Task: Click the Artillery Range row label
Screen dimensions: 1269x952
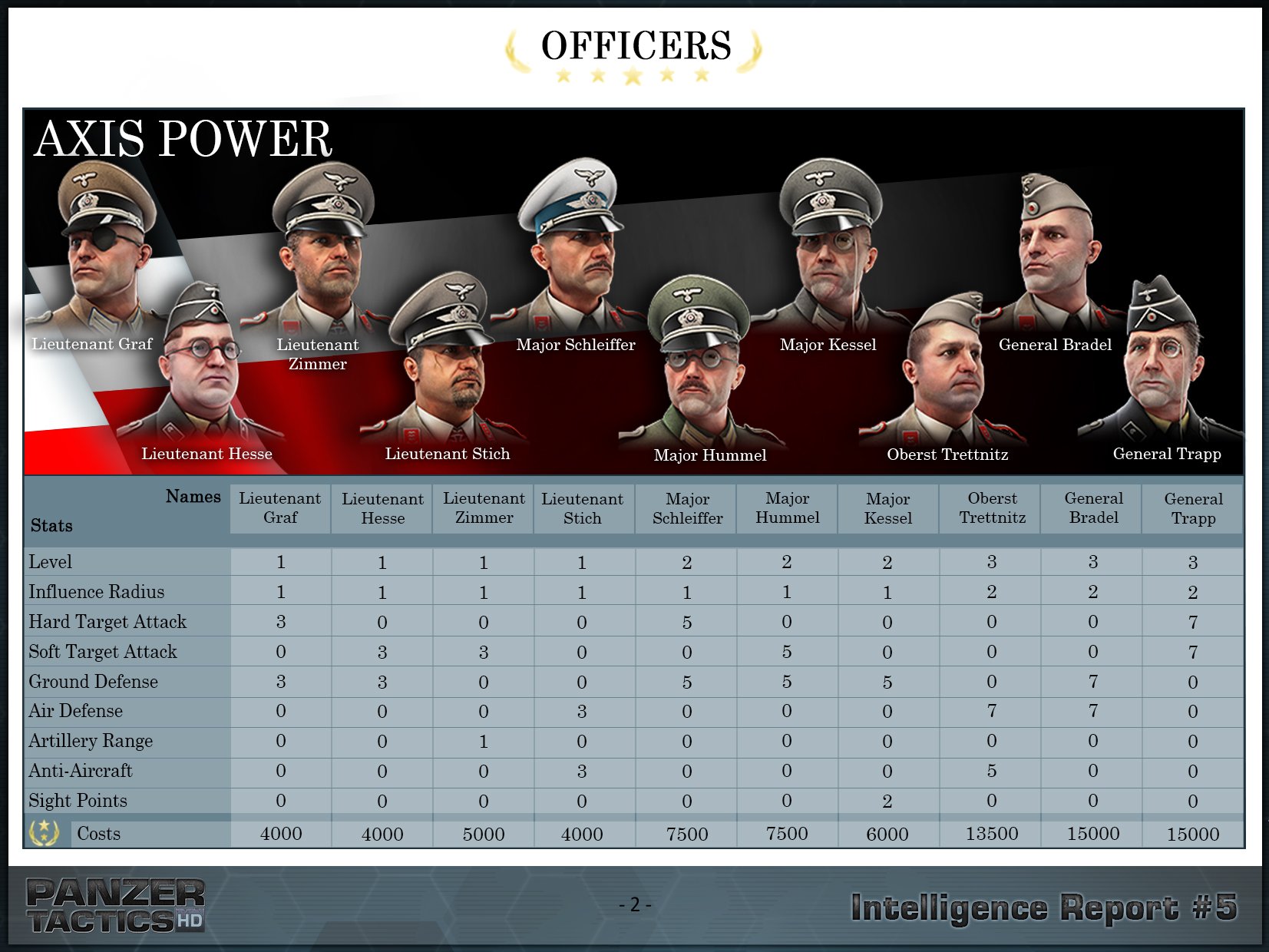Action: coord(91,741)
